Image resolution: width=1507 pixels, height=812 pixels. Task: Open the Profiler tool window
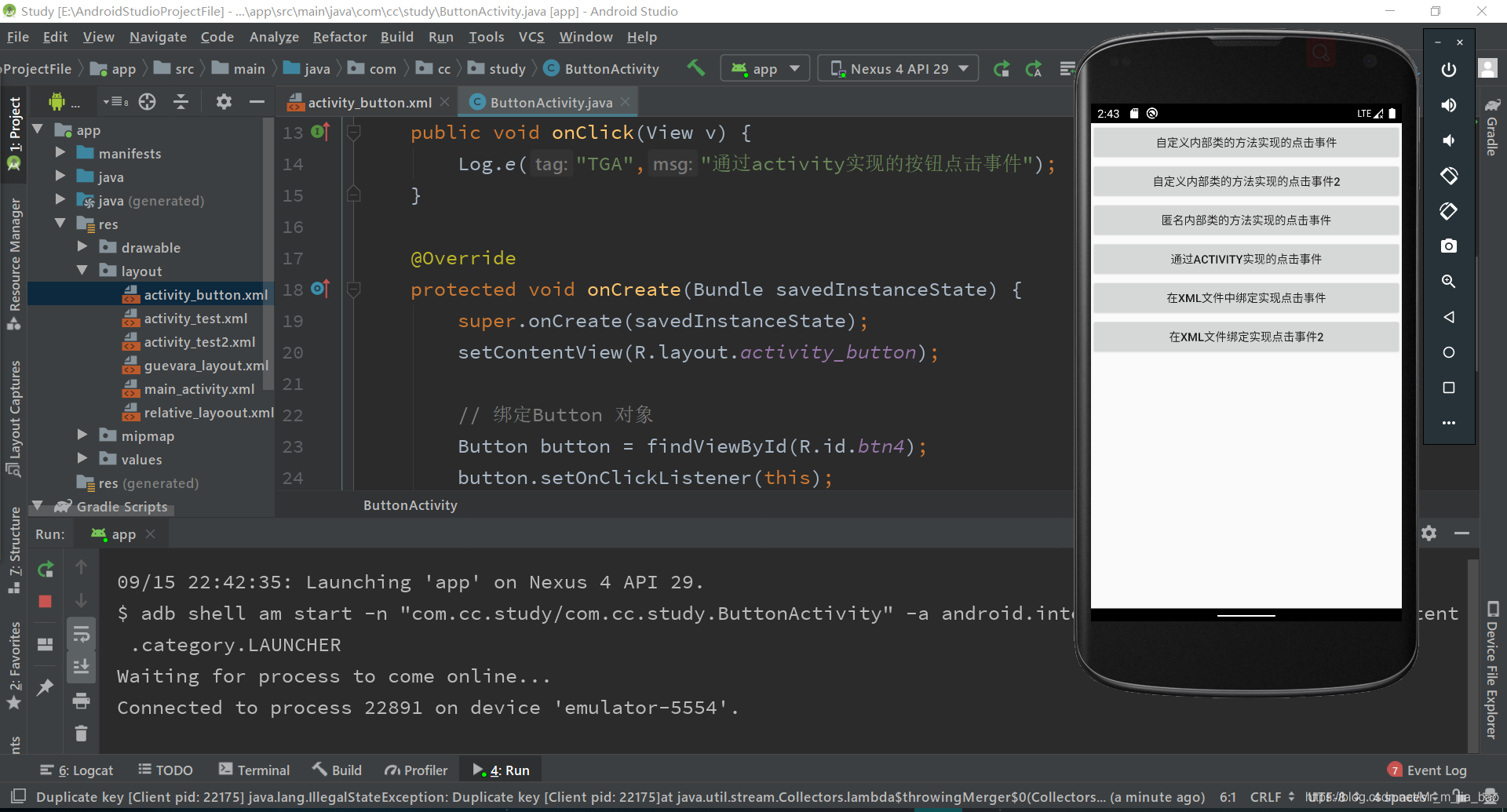(416, 770)
